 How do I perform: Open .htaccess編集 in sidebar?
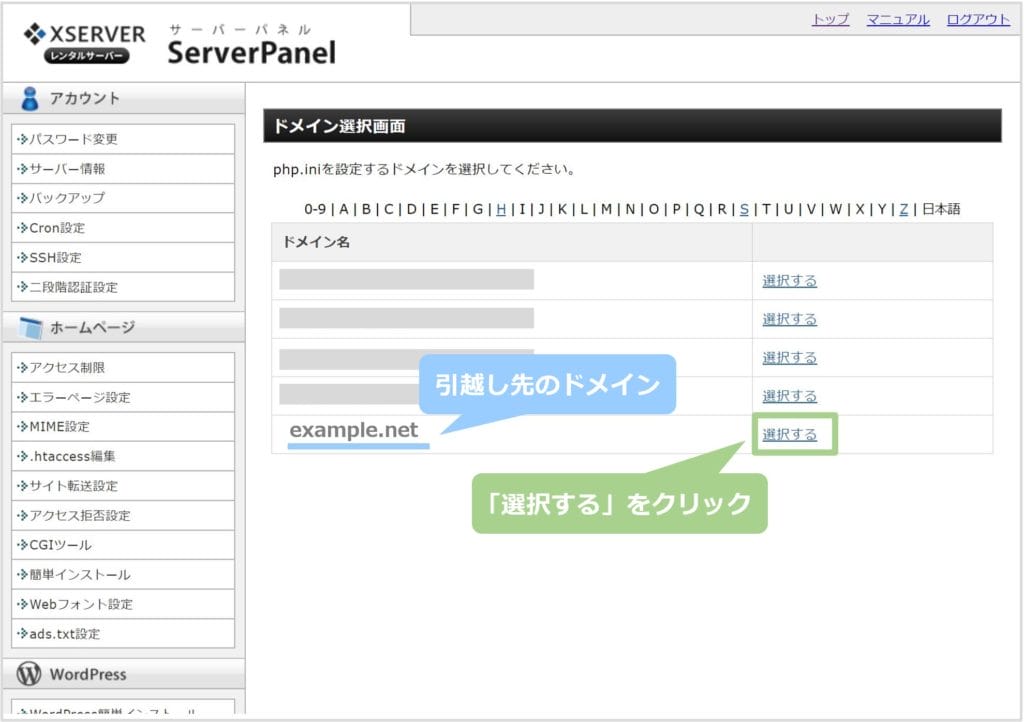click(123, 456)
